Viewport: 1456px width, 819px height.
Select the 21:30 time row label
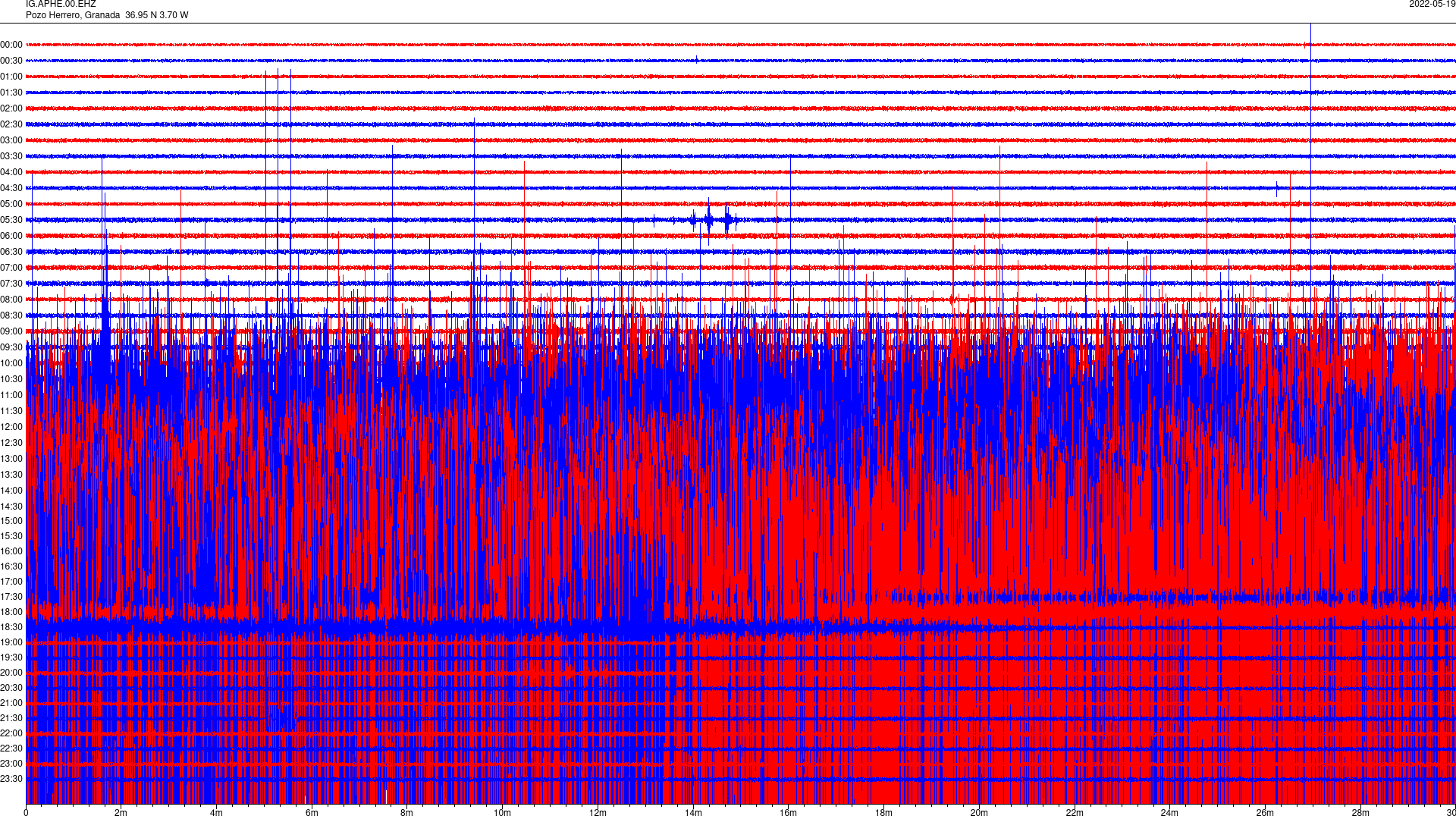[x=11, y=718]
